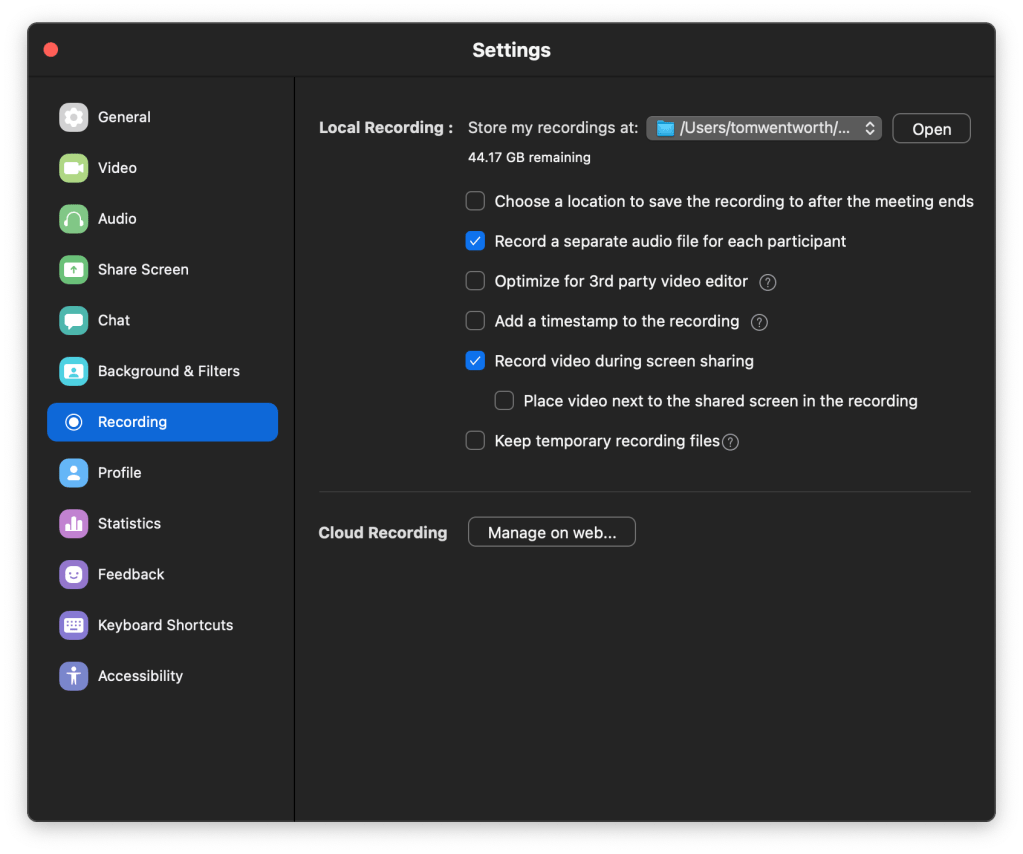The image size is (1023, 854).
Task: Select the Audio headphones icon
Action: (x=74, y=219)
